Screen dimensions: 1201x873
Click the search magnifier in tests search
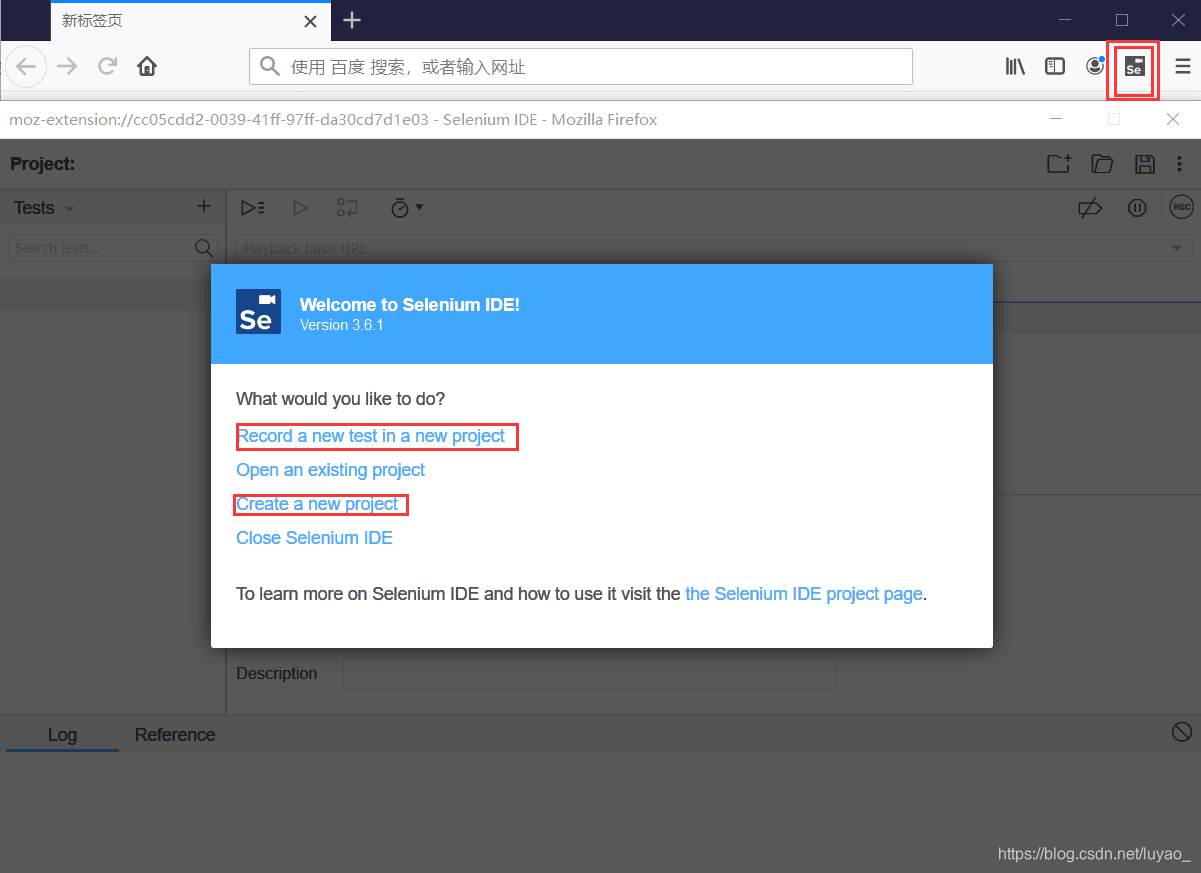(x=204, y=248)
